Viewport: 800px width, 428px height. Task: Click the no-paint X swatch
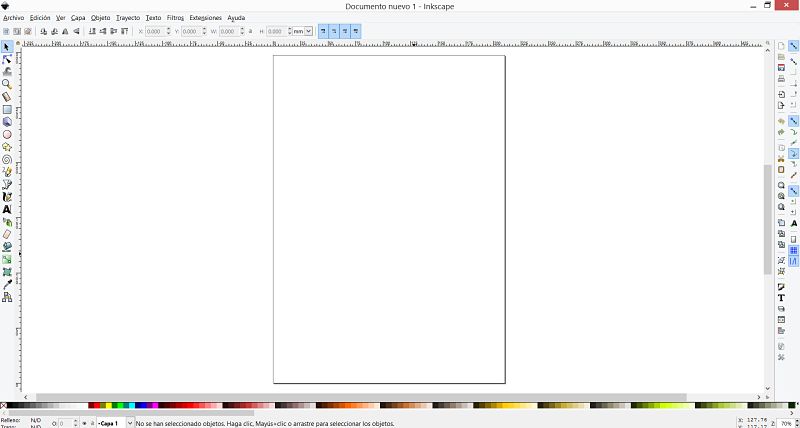(x=4, y=406)
